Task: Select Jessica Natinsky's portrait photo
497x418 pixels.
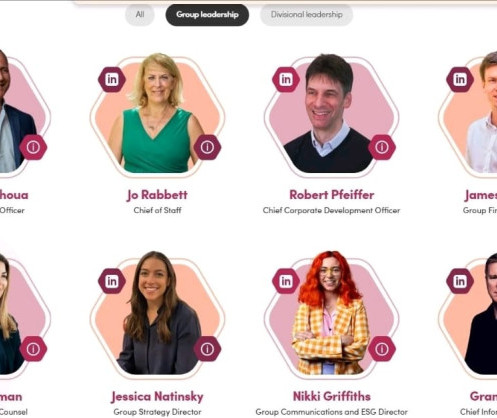Action: click(157, 313)
